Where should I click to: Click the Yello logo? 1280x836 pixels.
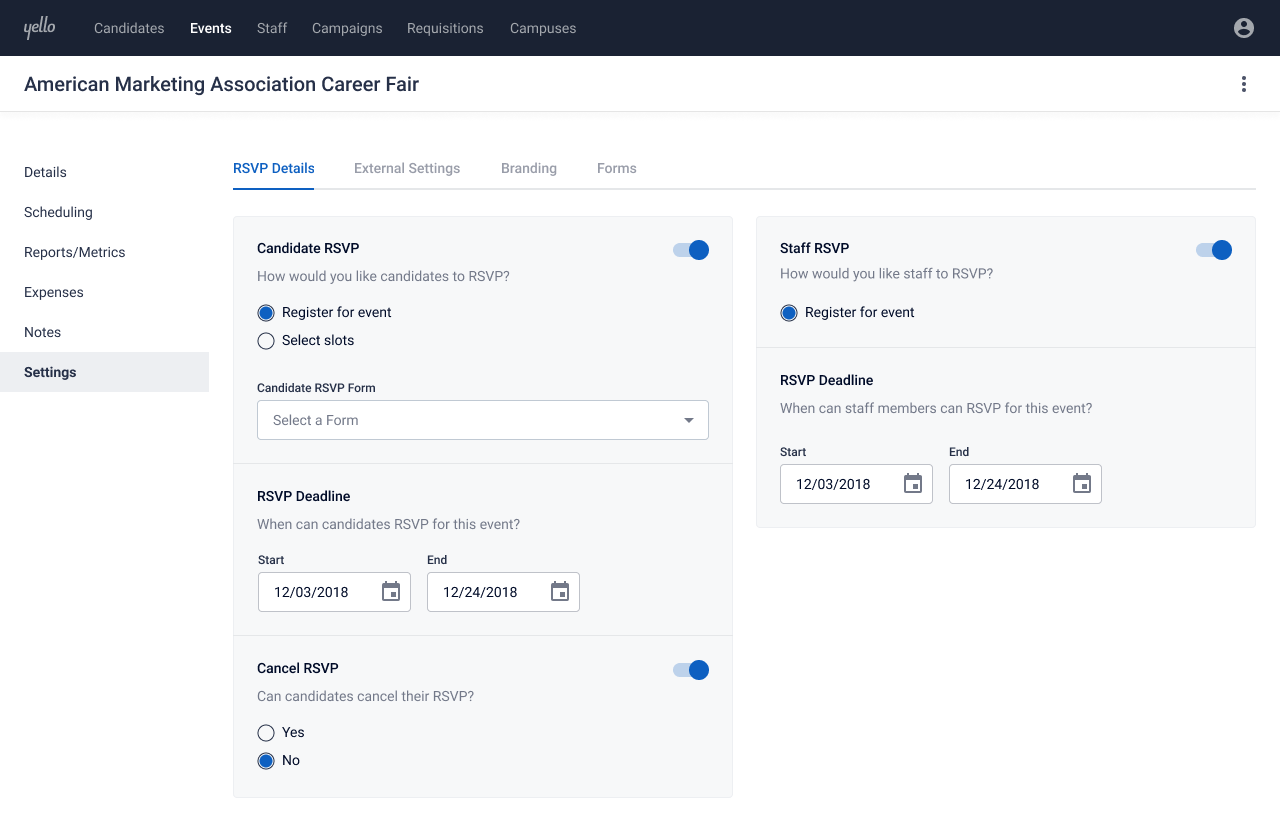(40, 28)
